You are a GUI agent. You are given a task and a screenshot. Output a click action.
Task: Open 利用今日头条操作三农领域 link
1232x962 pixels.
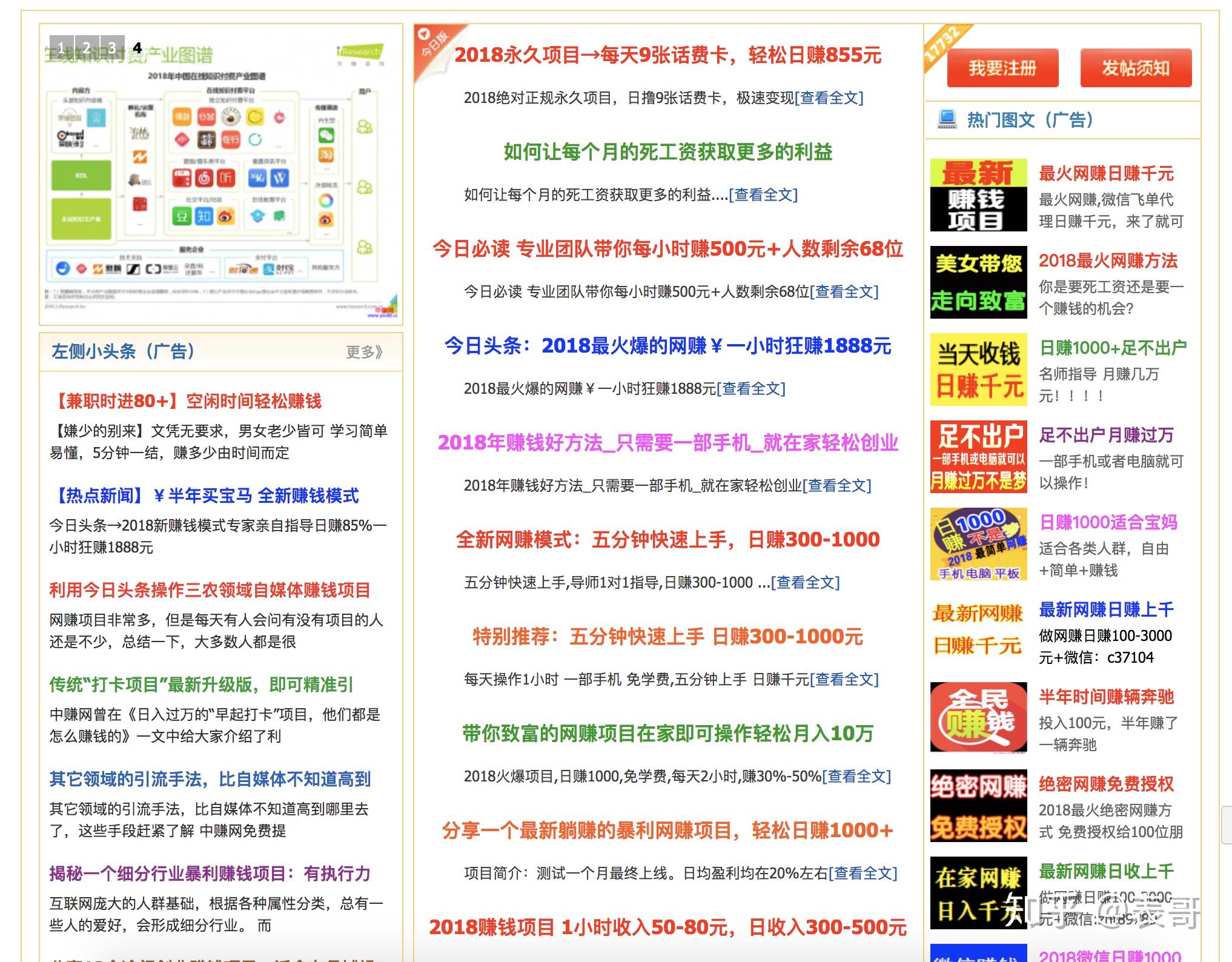pos(210,590)
